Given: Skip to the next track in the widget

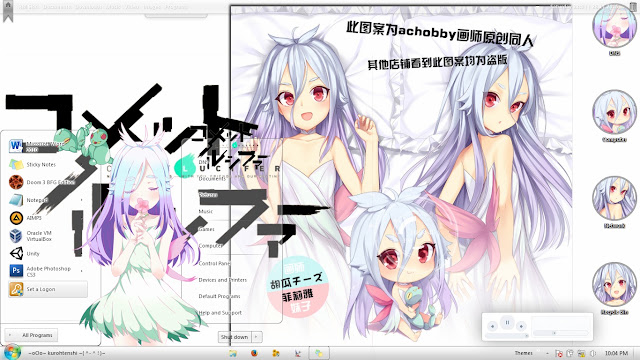Looking at the screenshot, I should pyautogui.click(x=521, y=326).
